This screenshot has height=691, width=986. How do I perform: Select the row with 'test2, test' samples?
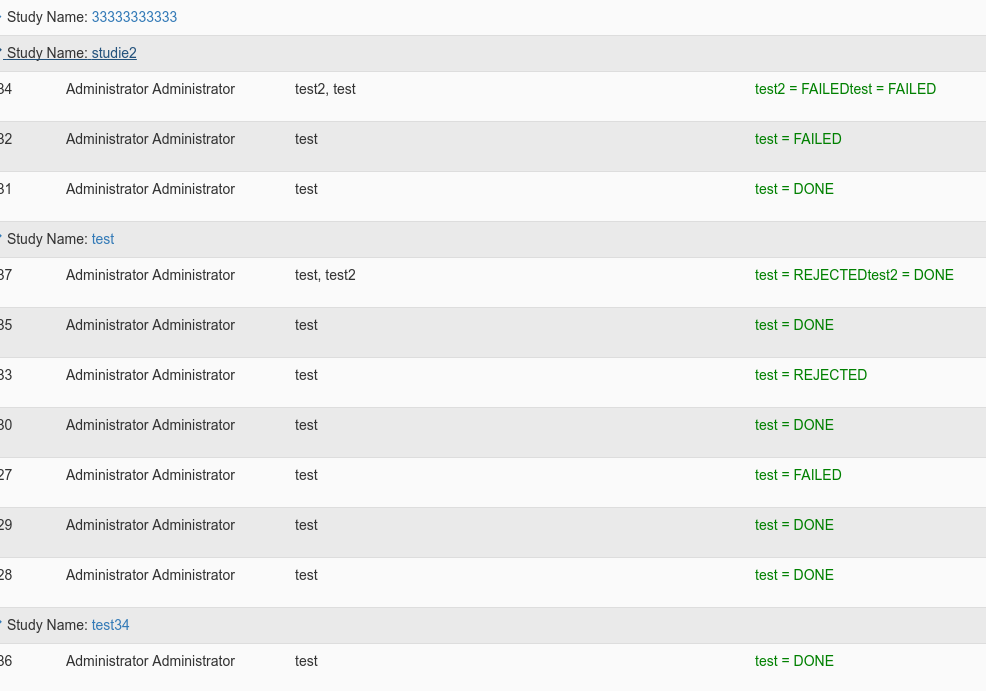coord(493,96)
